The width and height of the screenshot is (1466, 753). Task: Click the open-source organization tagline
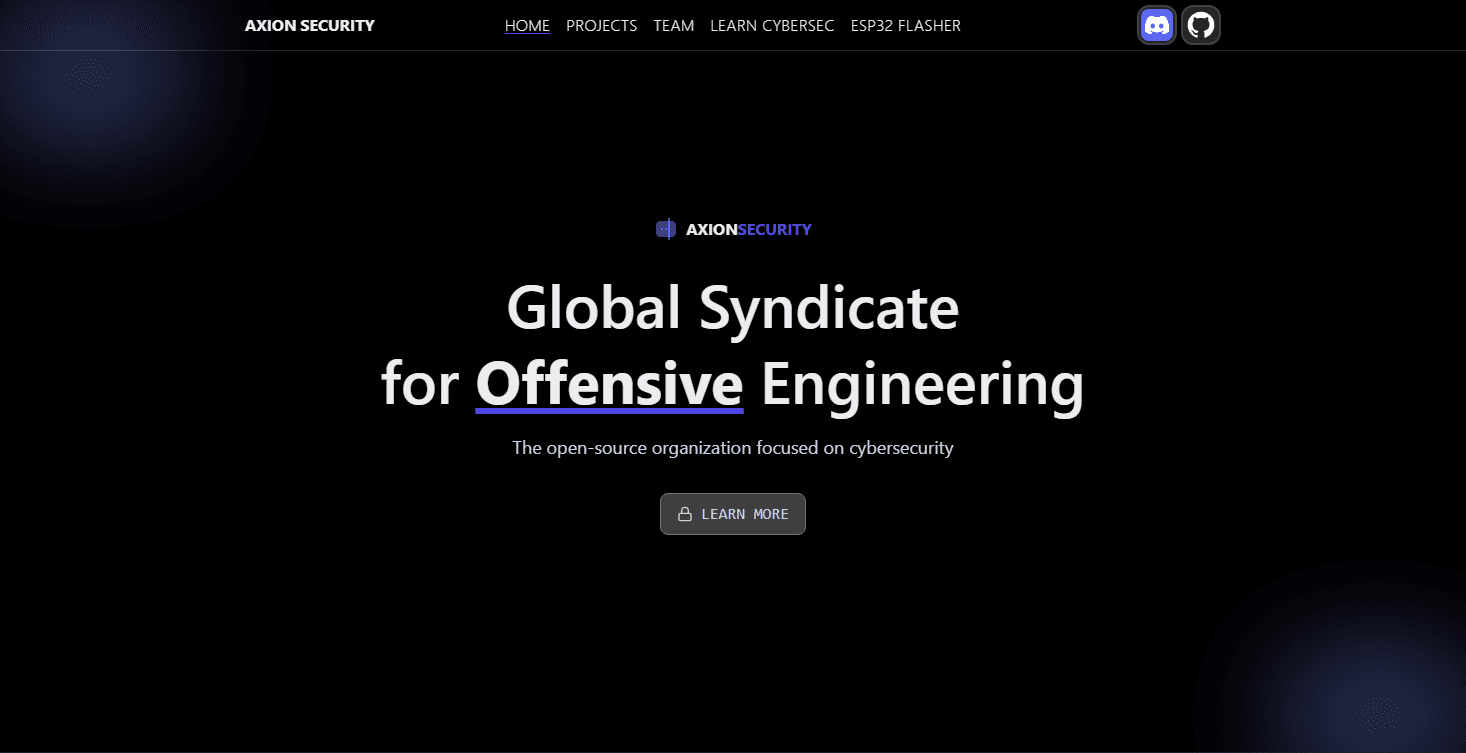(733, 447)
